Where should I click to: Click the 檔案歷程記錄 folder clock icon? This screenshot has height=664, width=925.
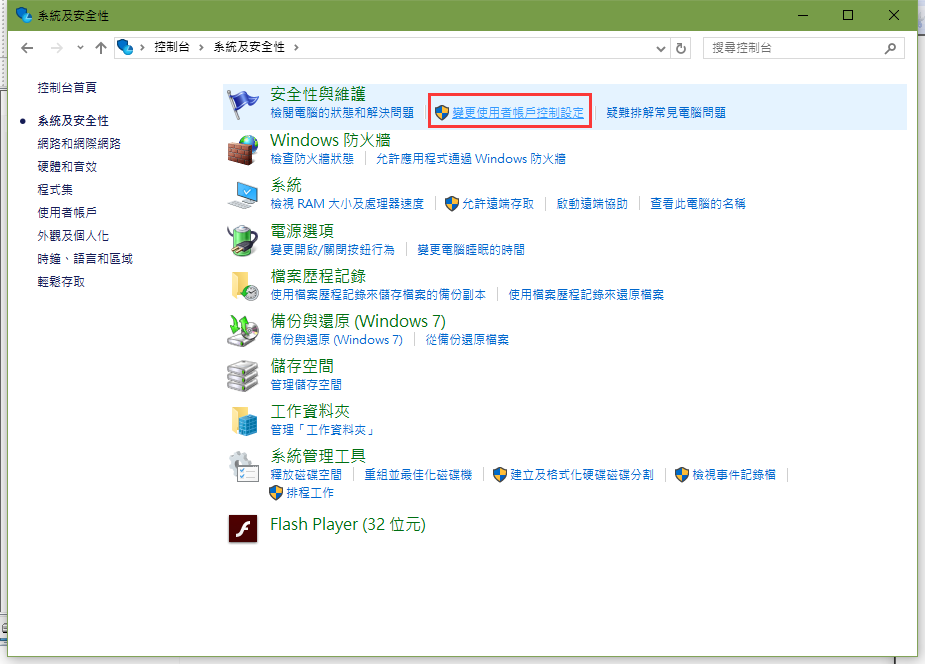[x=244, y=285]
